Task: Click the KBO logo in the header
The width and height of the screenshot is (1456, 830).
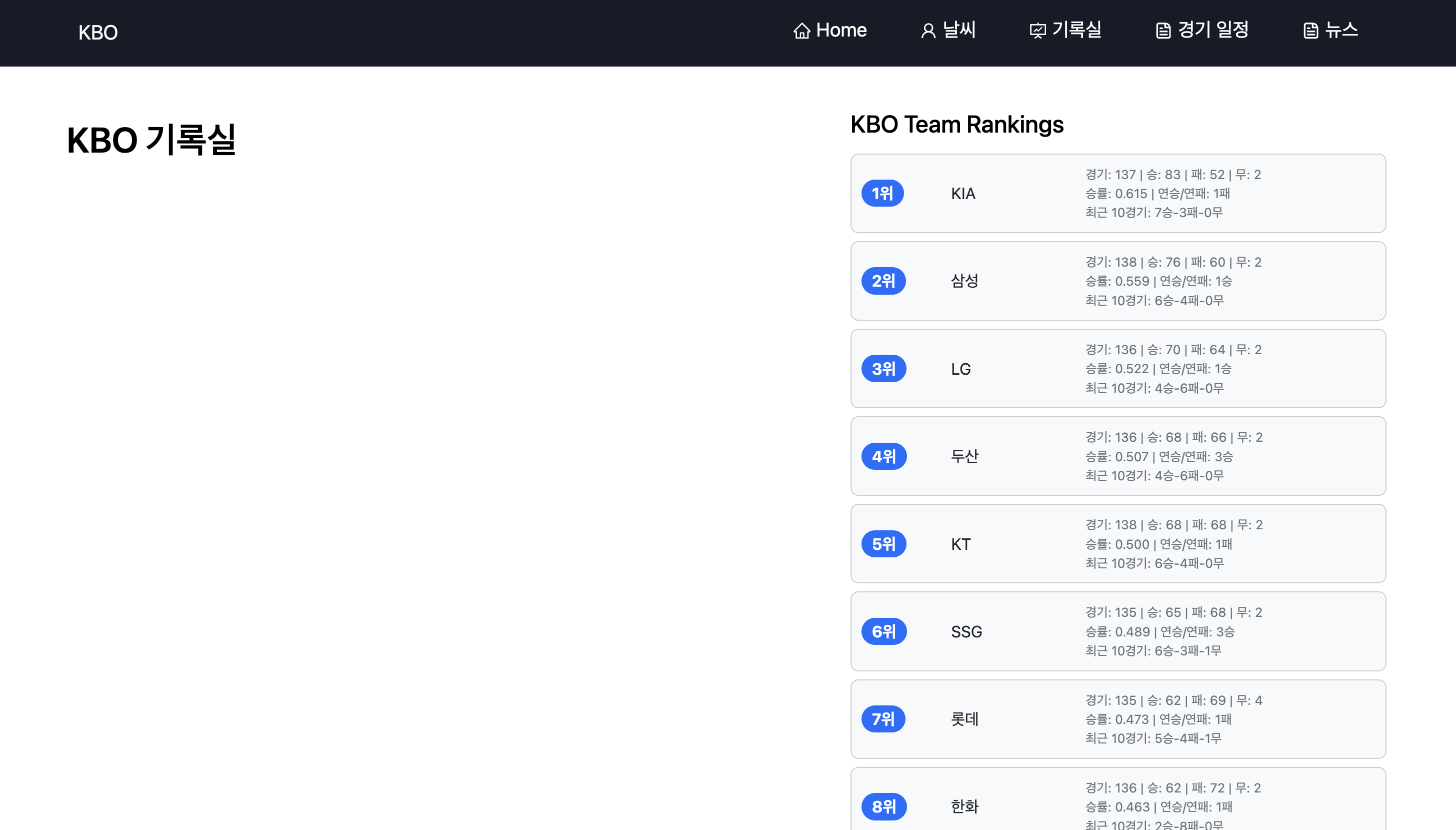Action: tap(98, 33)
